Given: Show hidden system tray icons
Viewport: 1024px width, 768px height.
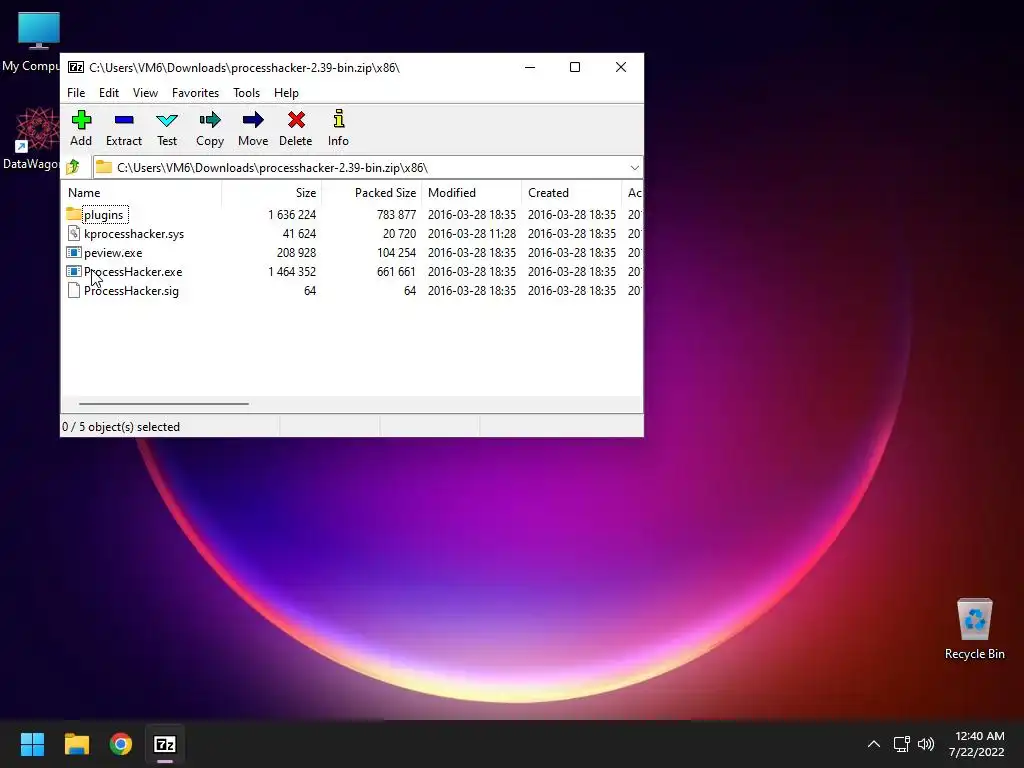Looking at the screenshot, I should [874, 744].
